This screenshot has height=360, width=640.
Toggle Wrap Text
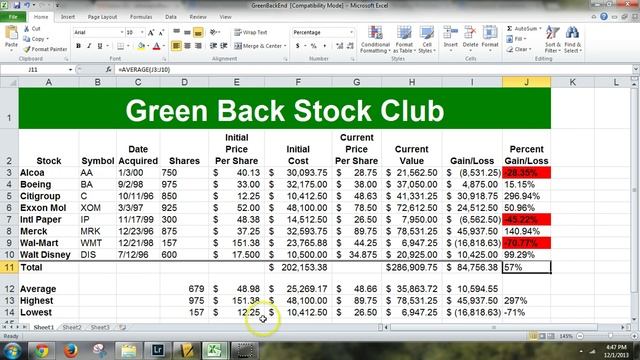(251, 32)
